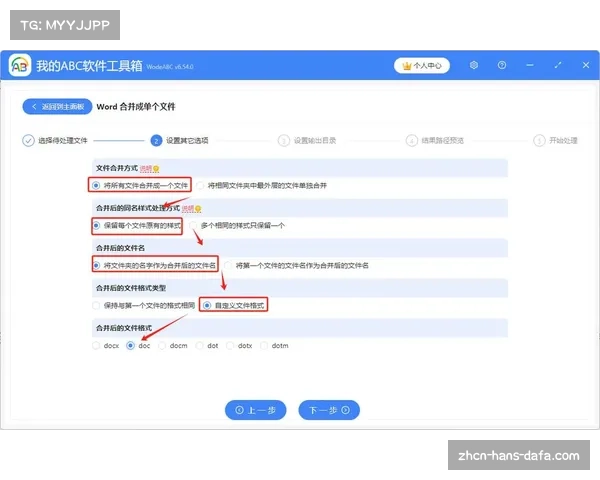Go to step 2 设置其它选项
This screenshot has width=600, height=480.
[x=179, y=140]
